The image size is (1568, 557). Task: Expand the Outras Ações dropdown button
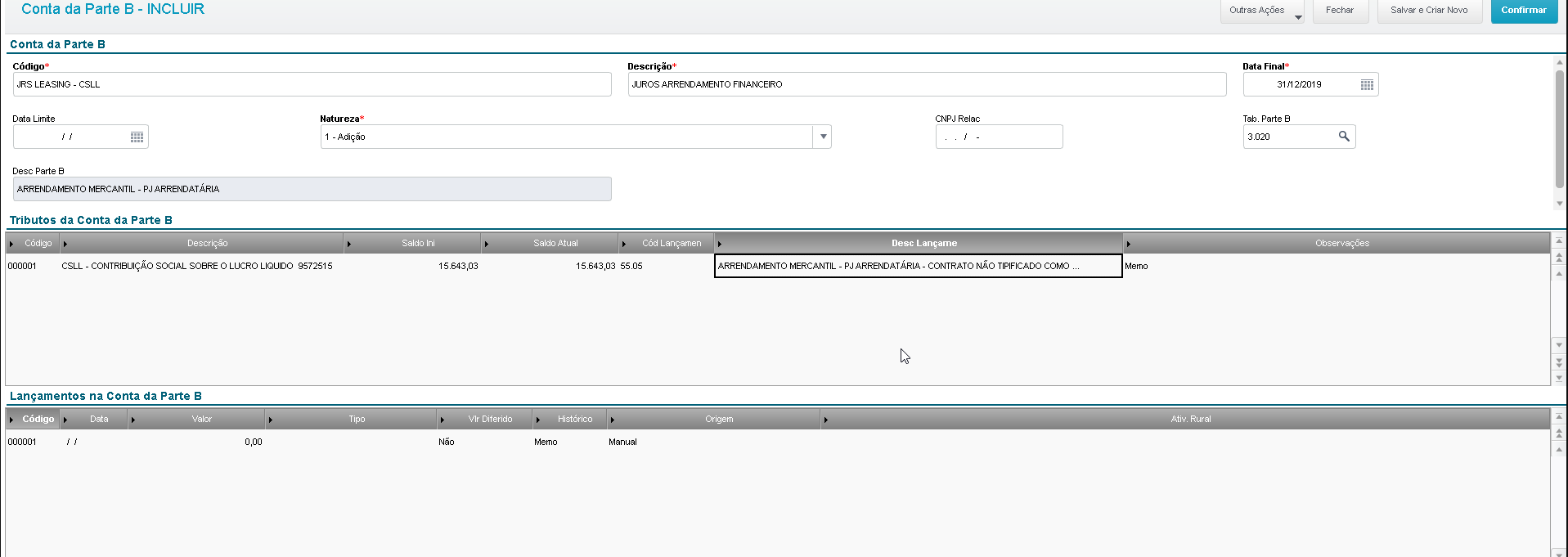click(1262, 11)
